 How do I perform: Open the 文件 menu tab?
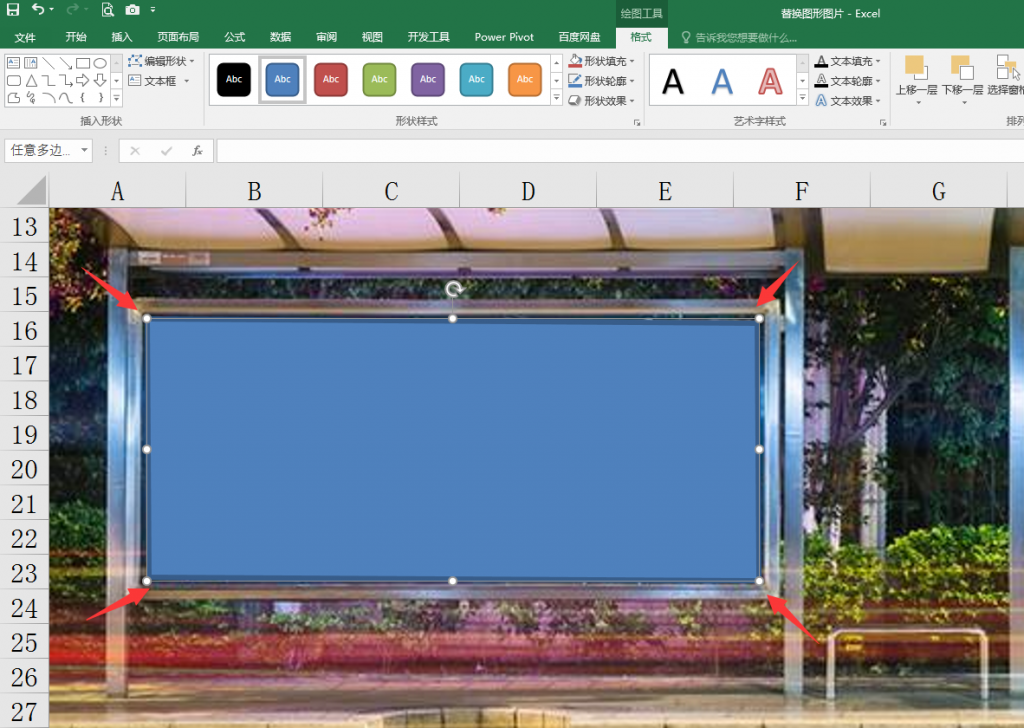click(x=25, y=37)
